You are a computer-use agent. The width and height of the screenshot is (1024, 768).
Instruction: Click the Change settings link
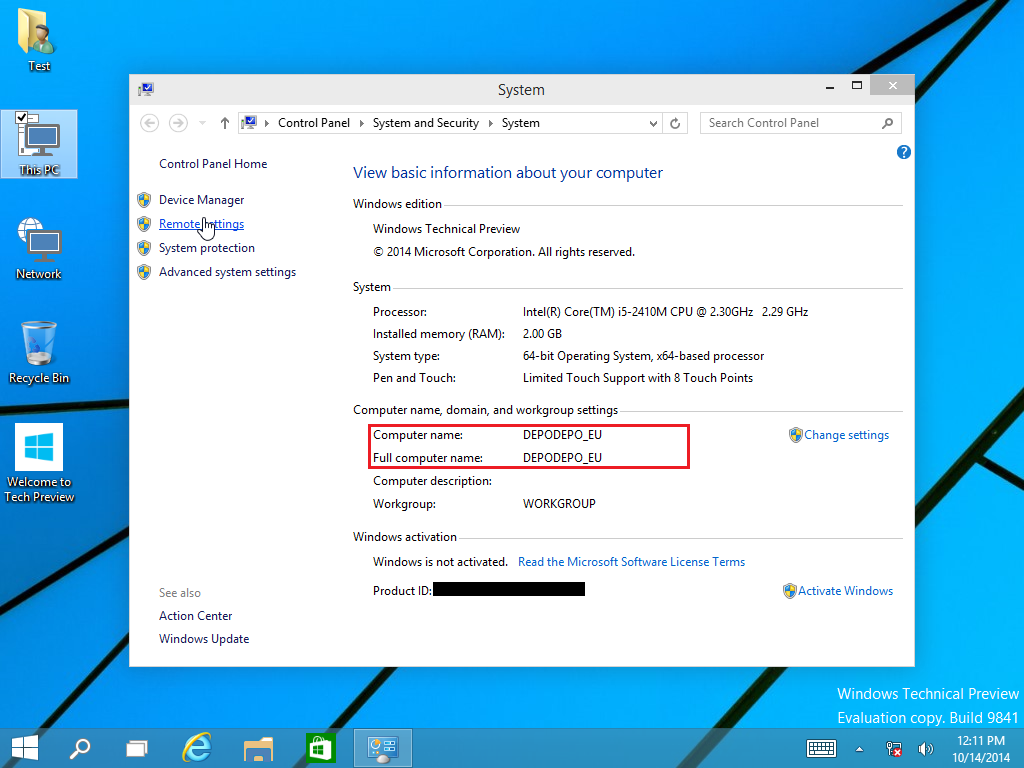[x=846, y=435]
